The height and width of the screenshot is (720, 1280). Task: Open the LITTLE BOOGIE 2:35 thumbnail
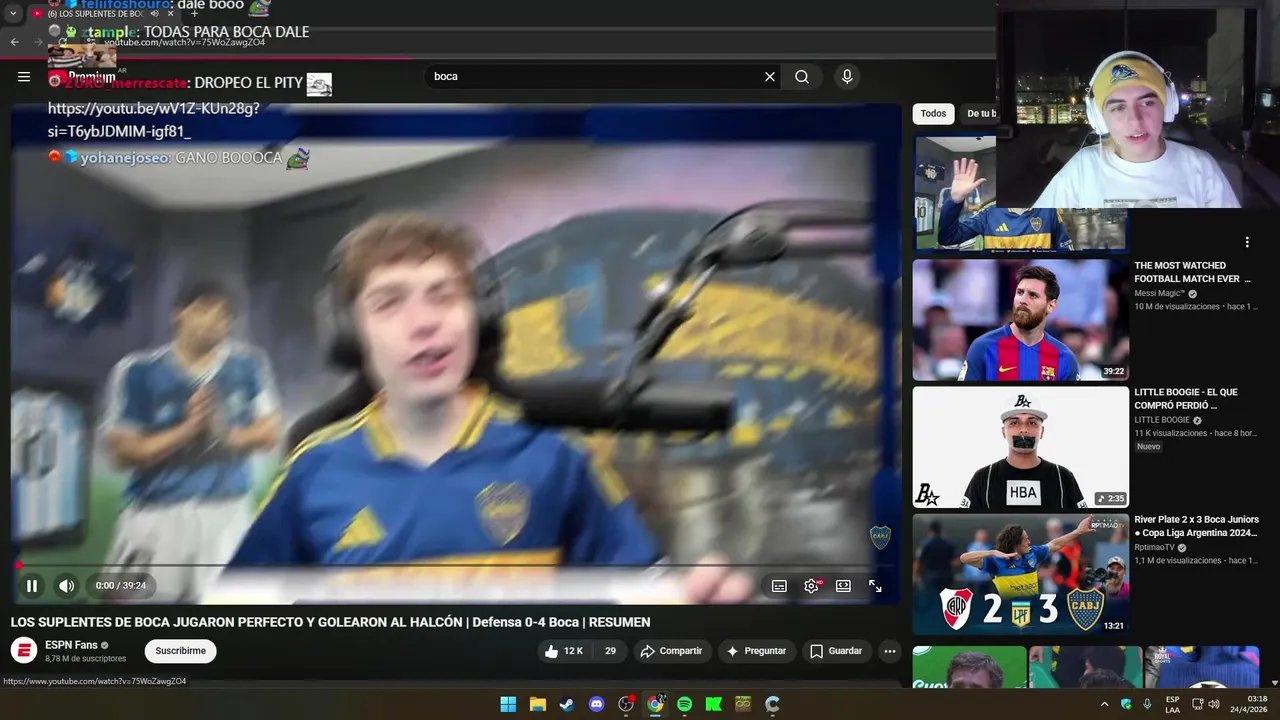tap(1021, 447)
